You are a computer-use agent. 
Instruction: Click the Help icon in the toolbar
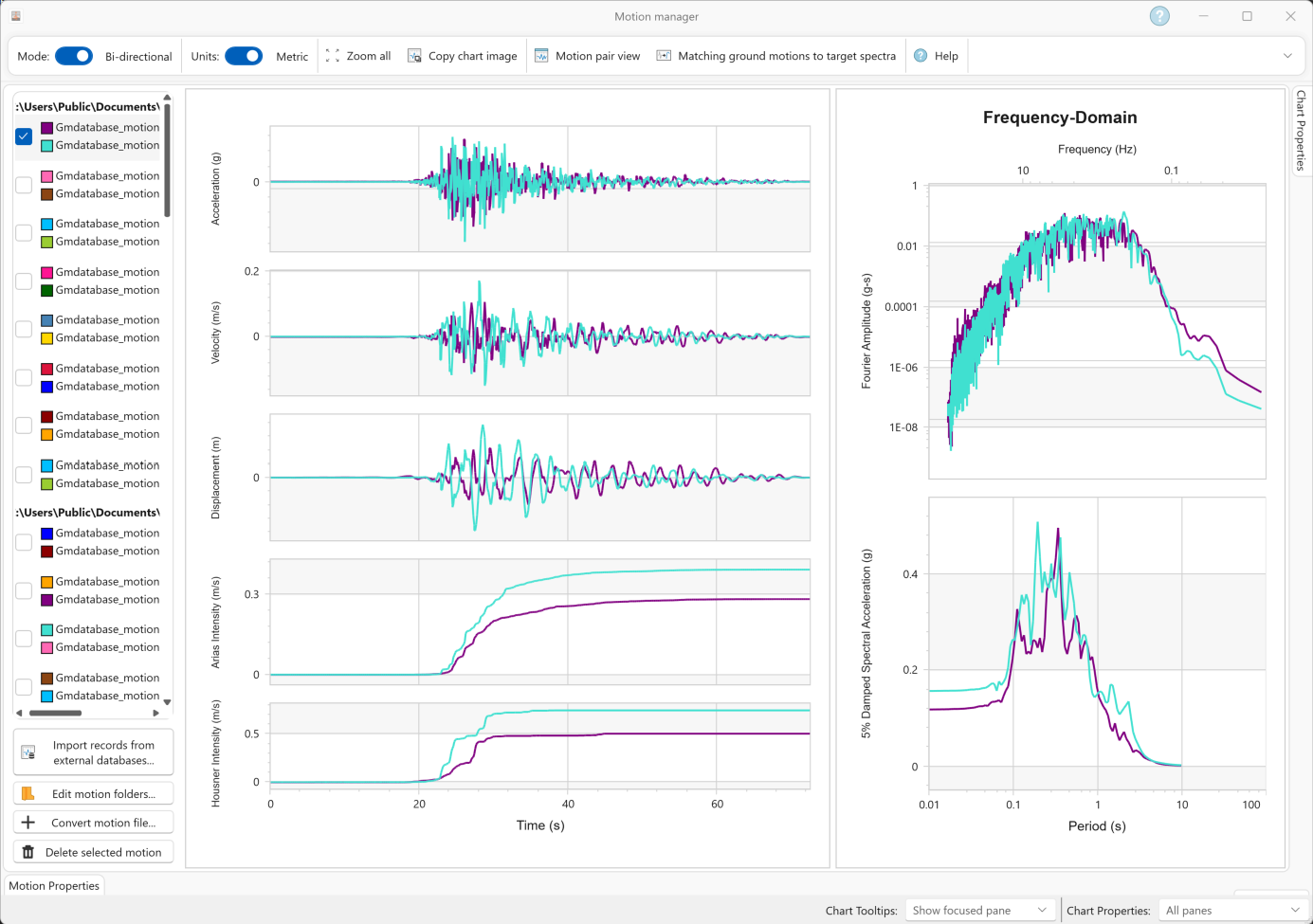921,56
